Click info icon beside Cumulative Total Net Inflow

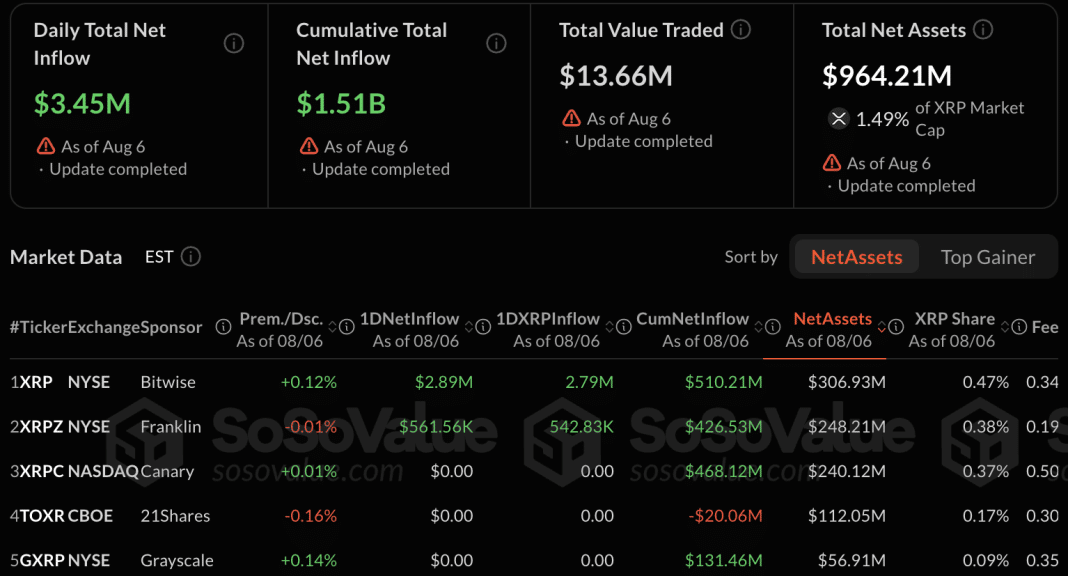pos(496,44)
